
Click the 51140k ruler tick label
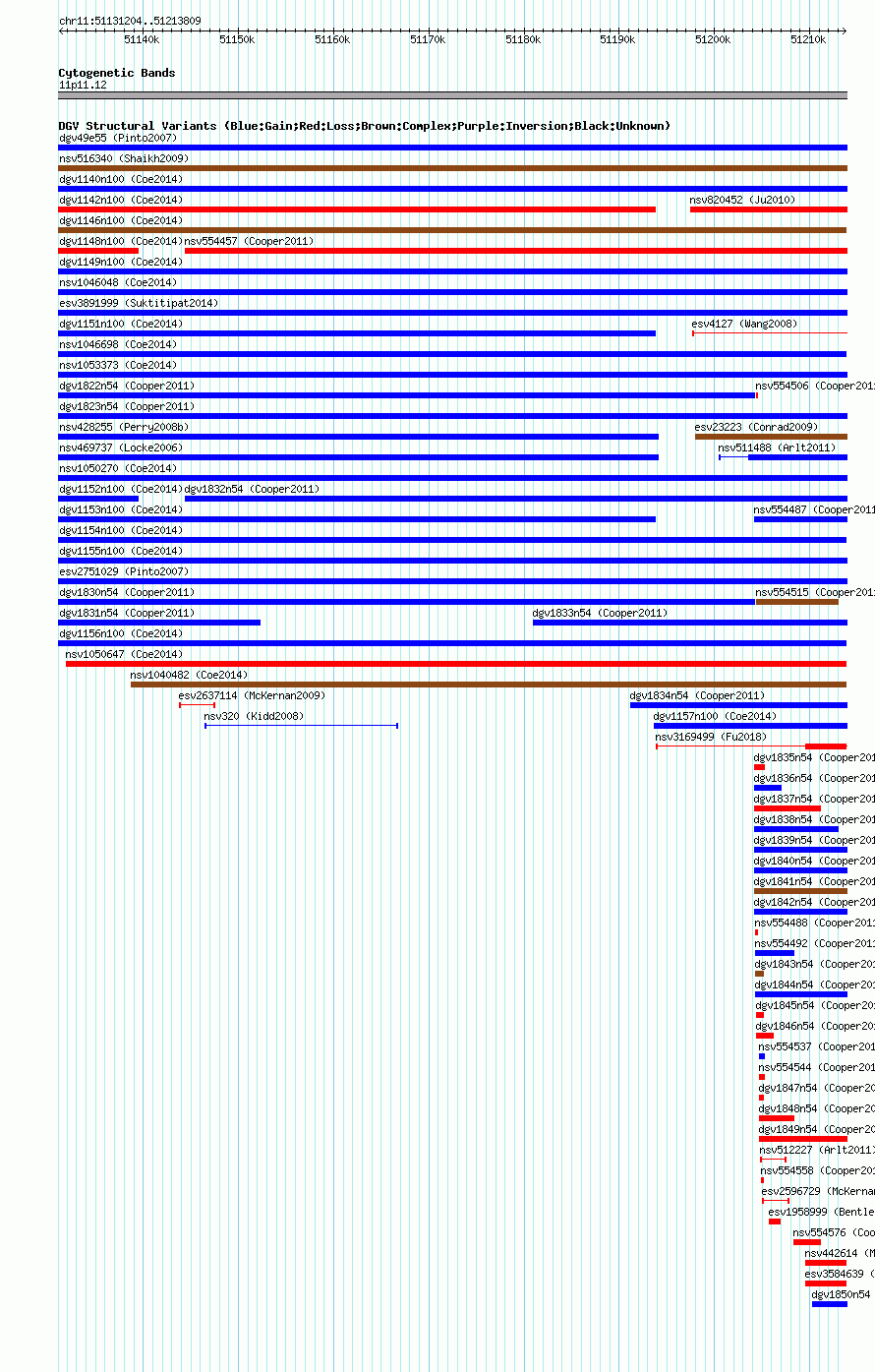(142, 39)
